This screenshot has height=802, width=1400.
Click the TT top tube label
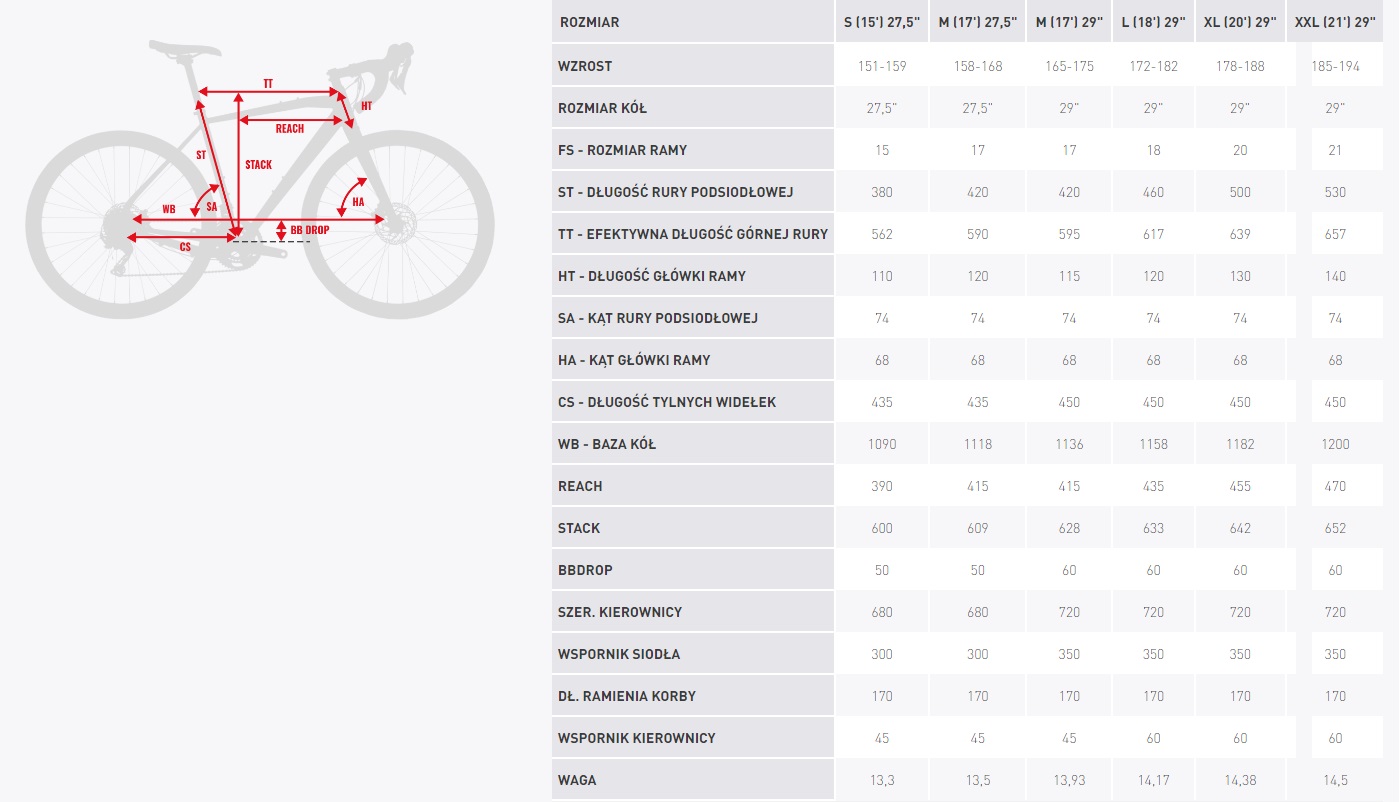[268, 84]
